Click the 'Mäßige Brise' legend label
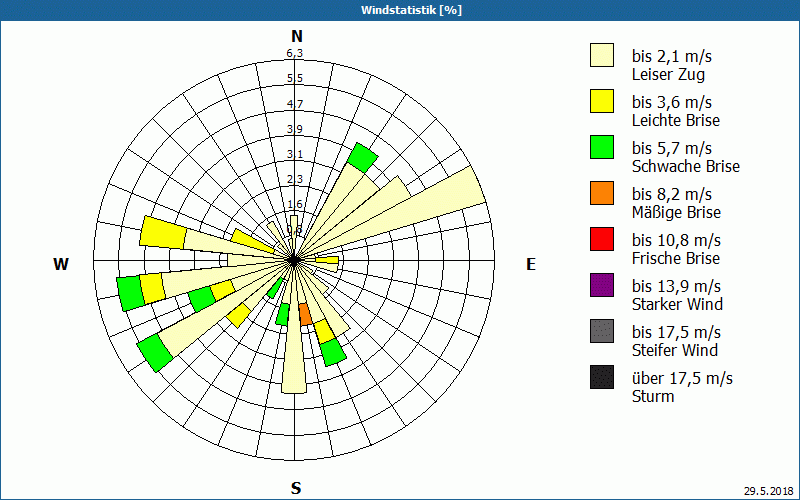This screenshot has height=500, width=800. click(677, 212)
